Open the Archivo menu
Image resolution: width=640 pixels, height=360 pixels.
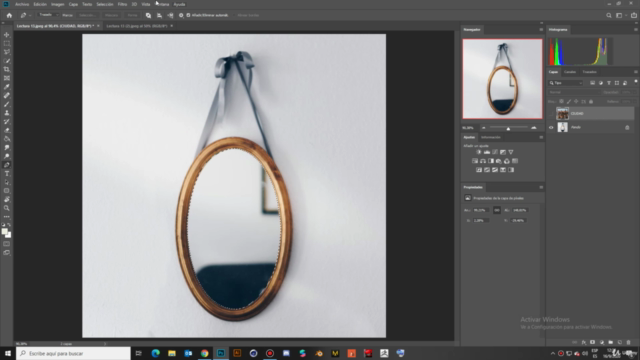tap(22, 4)
